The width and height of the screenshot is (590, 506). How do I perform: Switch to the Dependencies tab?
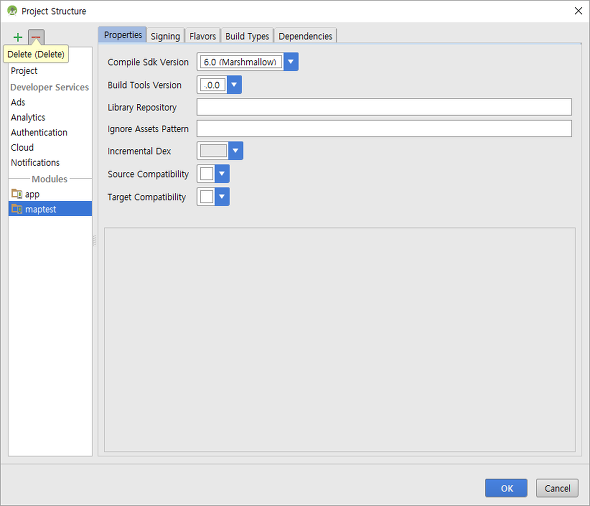point(305,36)
